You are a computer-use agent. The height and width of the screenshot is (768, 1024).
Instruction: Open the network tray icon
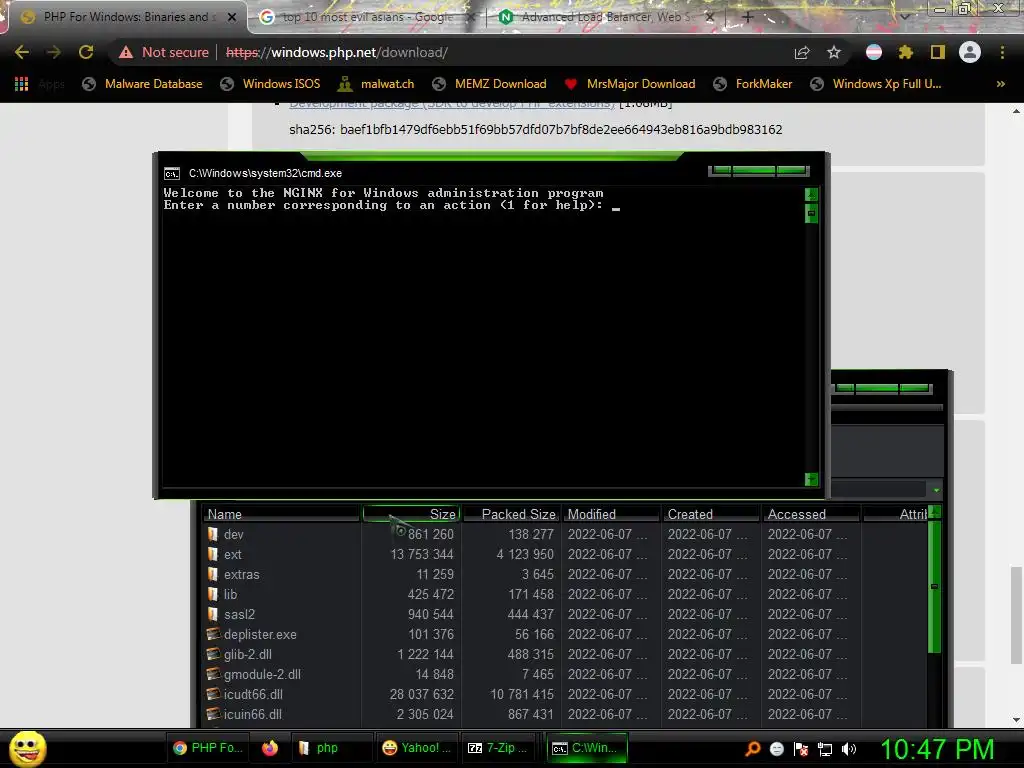click(x=825, y=749)
